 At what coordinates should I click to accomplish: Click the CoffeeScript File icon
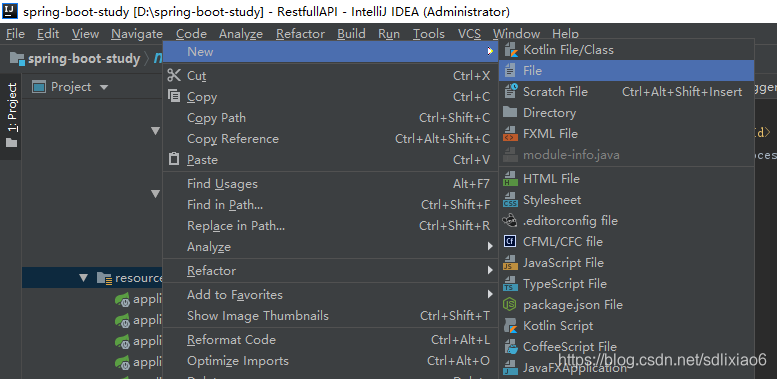coord(510,347)
